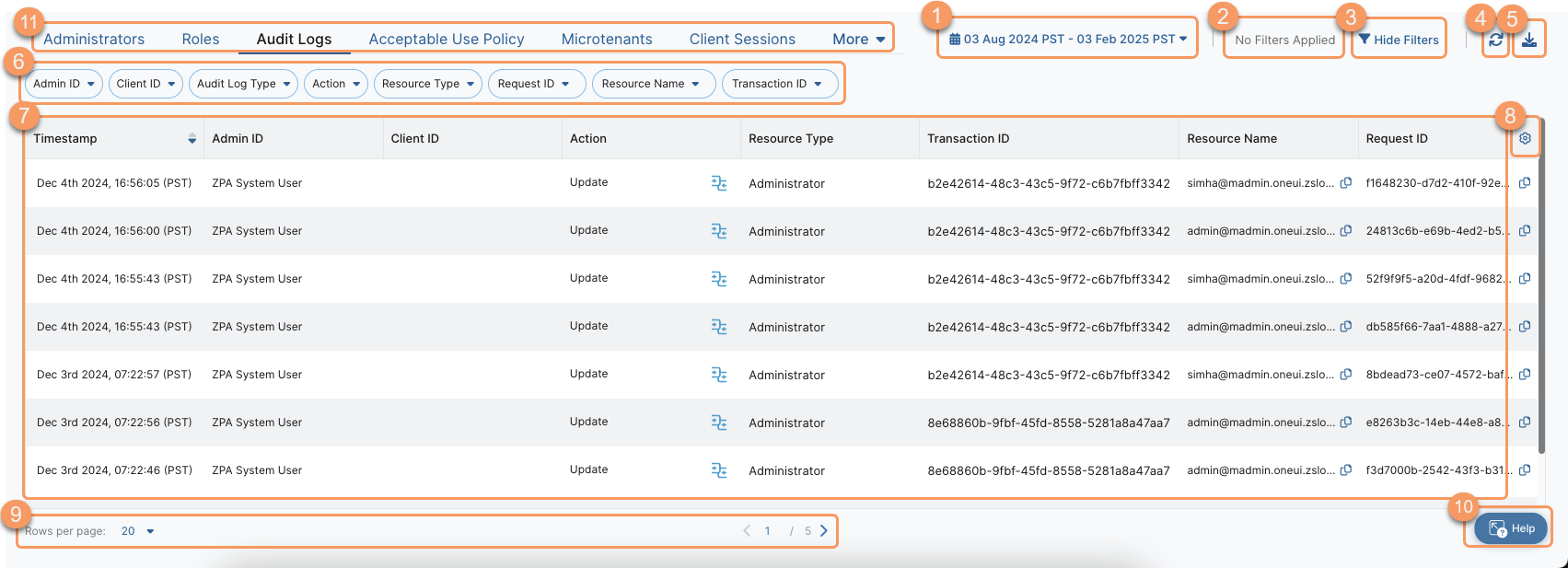Change the rows per page value
The height and width of the screenshot is (568, 1568).
pyautogui.click(x=137, y=531)
